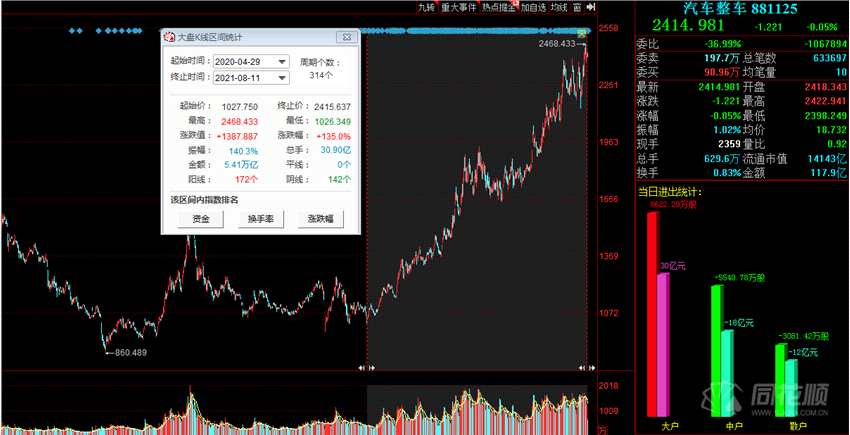Click the 总笔数 value 633697

tap(828, 58)
